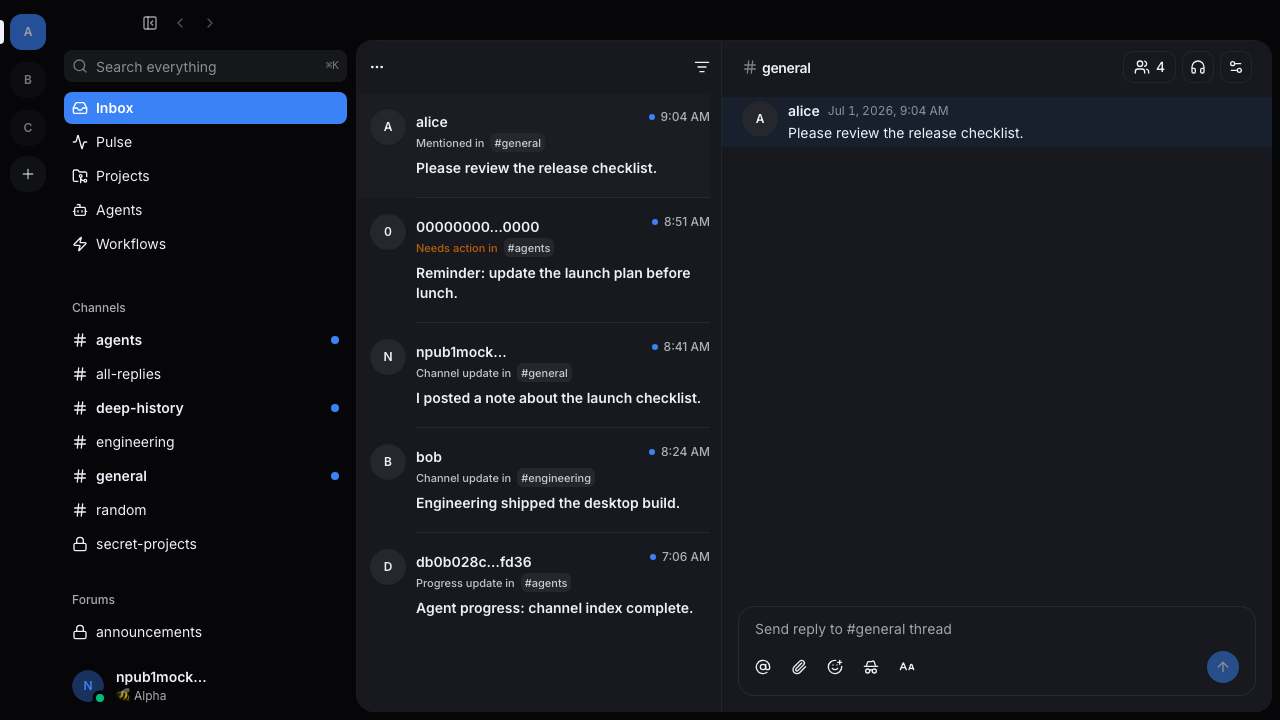Go forward with the right chevron
The image size is (1280, 720).
pos(210,23)
